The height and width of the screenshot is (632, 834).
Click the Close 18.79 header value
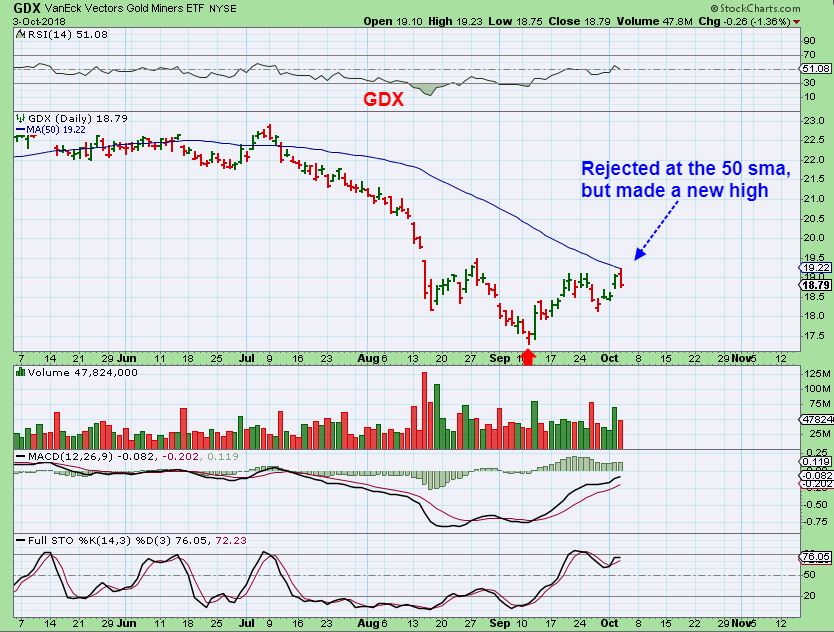pos(580,21)
